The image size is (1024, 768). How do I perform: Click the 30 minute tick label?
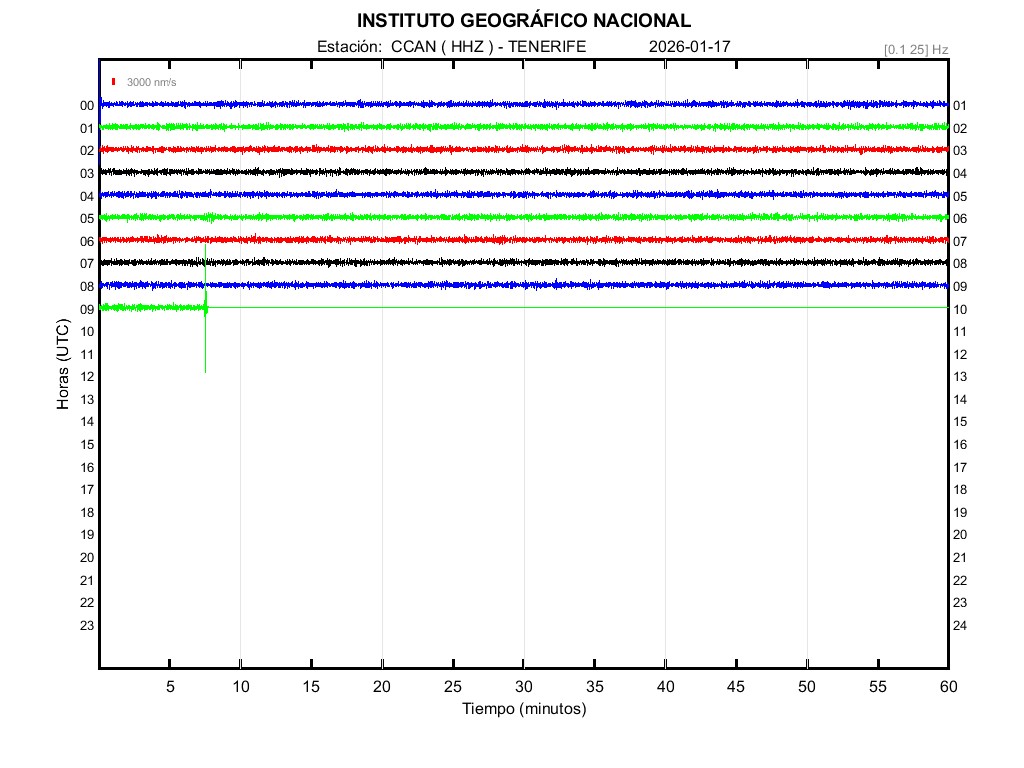tap(523, 686)
